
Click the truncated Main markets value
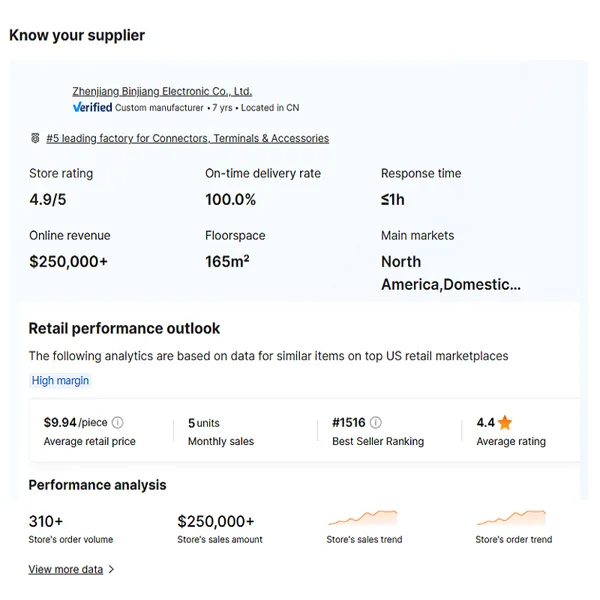click(x=451, y=273)
